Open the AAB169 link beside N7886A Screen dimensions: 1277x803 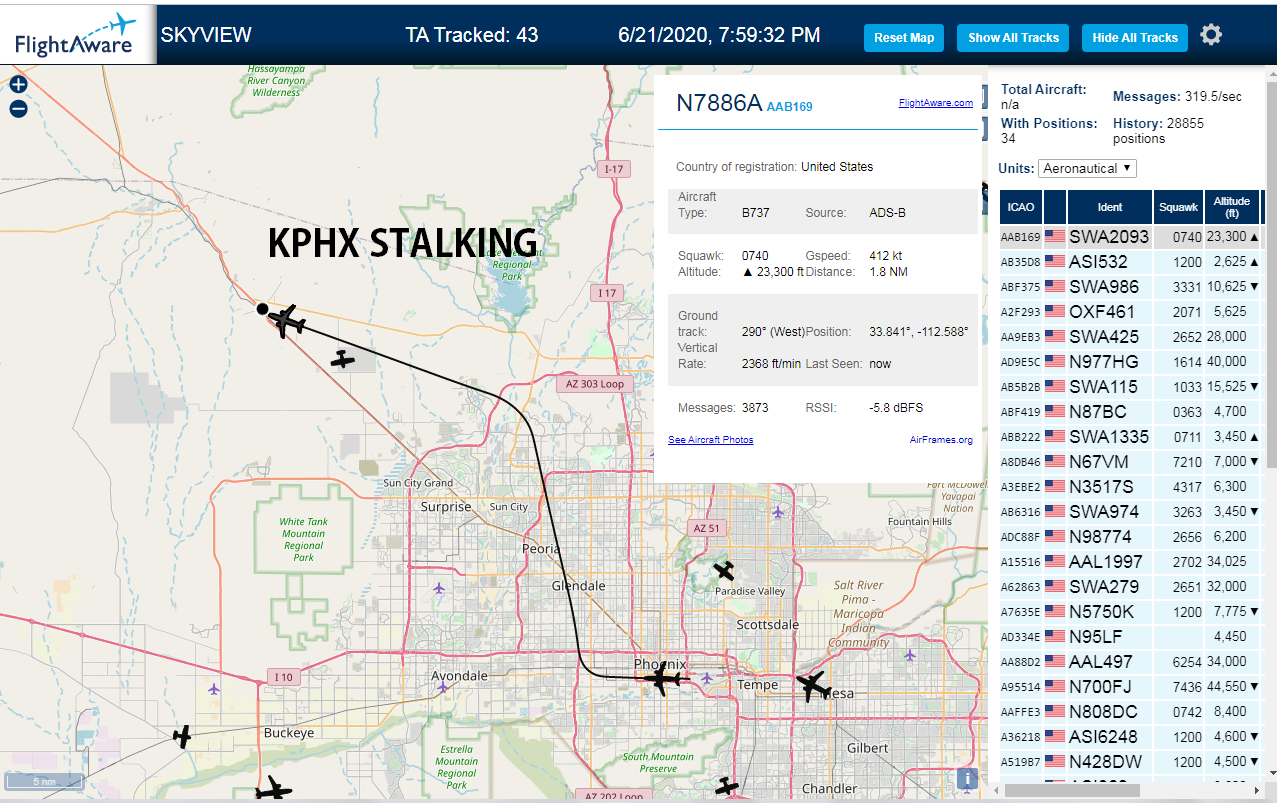(789, 107)
